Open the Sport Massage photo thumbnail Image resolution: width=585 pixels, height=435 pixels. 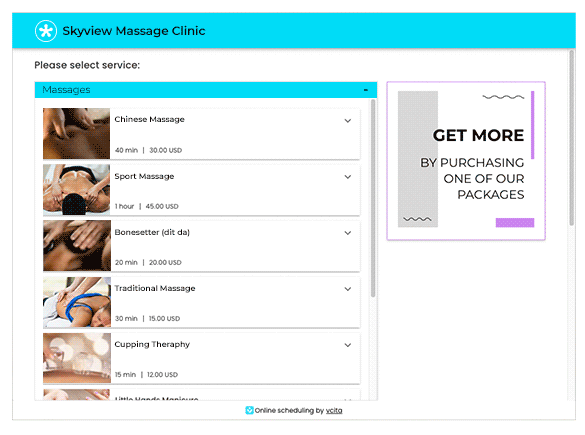76,190
